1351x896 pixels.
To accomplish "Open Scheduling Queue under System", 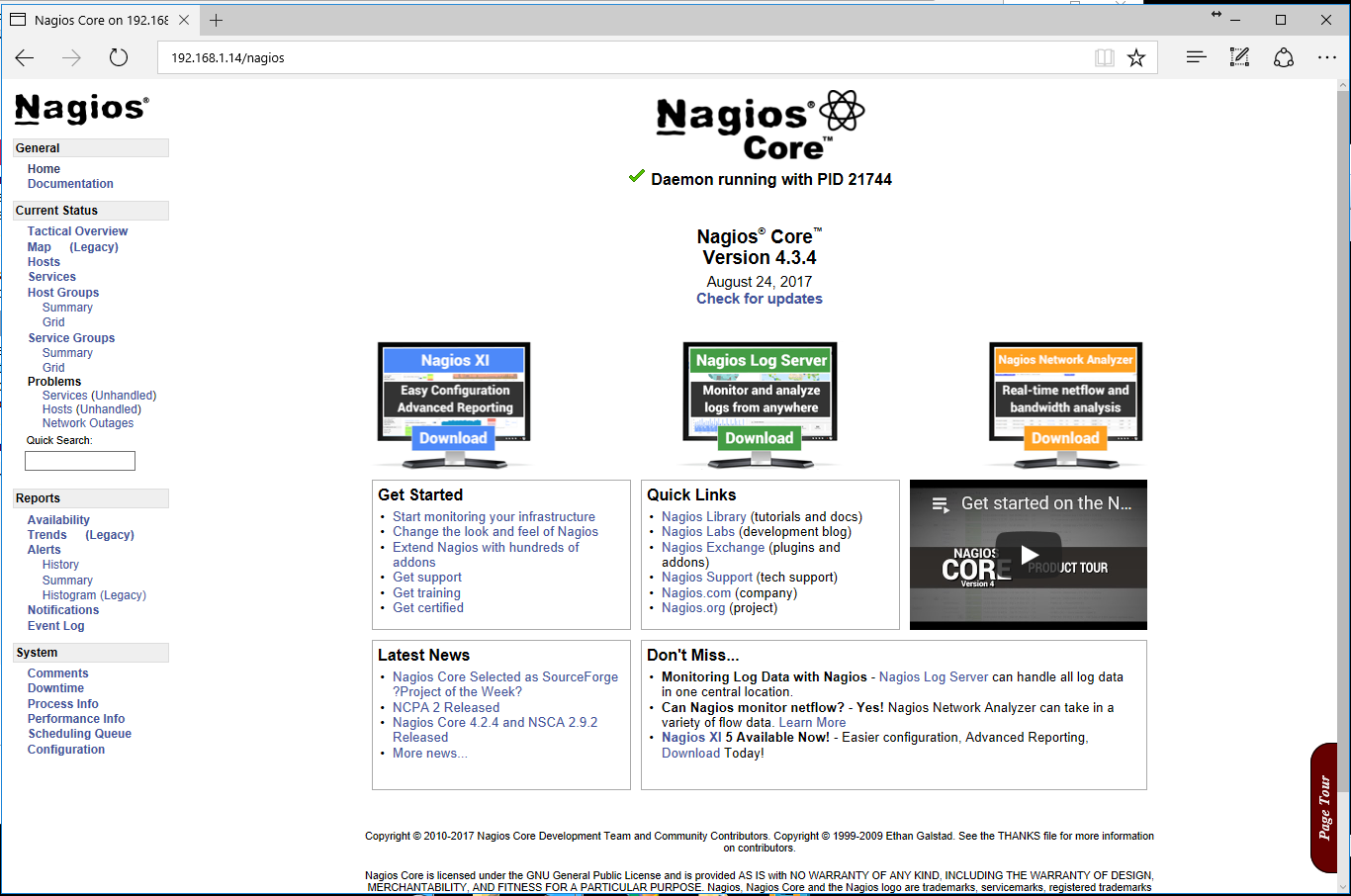I will coord(79,734).
